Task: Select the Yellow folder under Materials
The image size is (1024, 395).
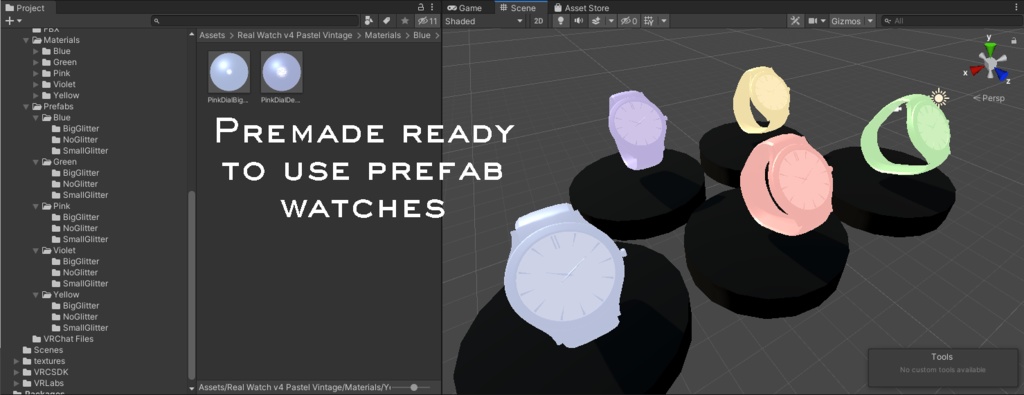Action: (x=61, y=95)
